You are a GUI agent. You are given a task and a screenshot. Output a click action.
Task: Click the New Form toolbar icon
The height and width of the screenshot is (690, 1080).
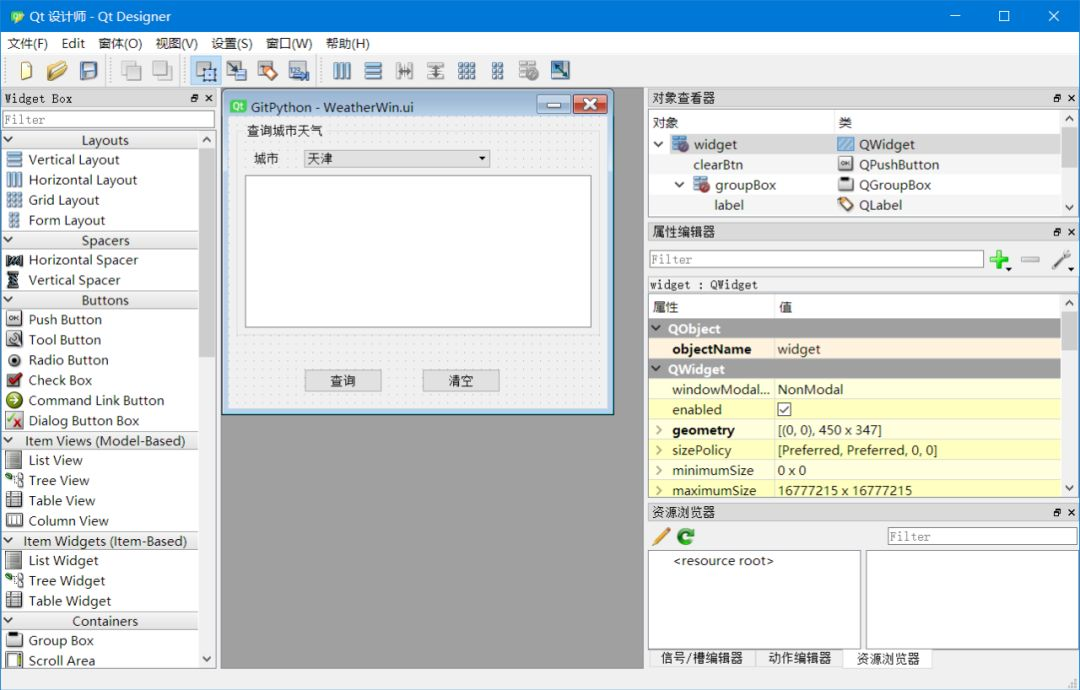[26, 70]
